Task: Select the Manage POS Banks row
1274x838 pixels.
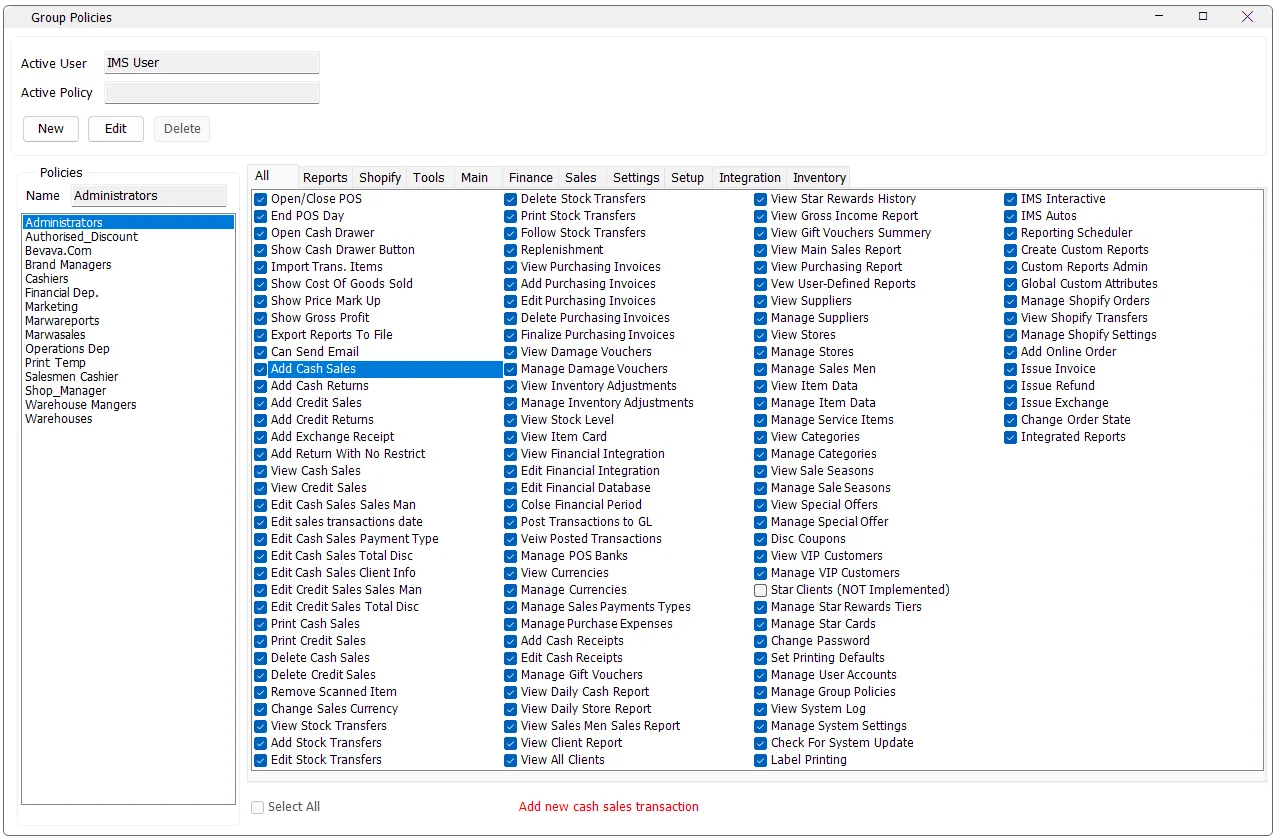Action: pos(627,556)
